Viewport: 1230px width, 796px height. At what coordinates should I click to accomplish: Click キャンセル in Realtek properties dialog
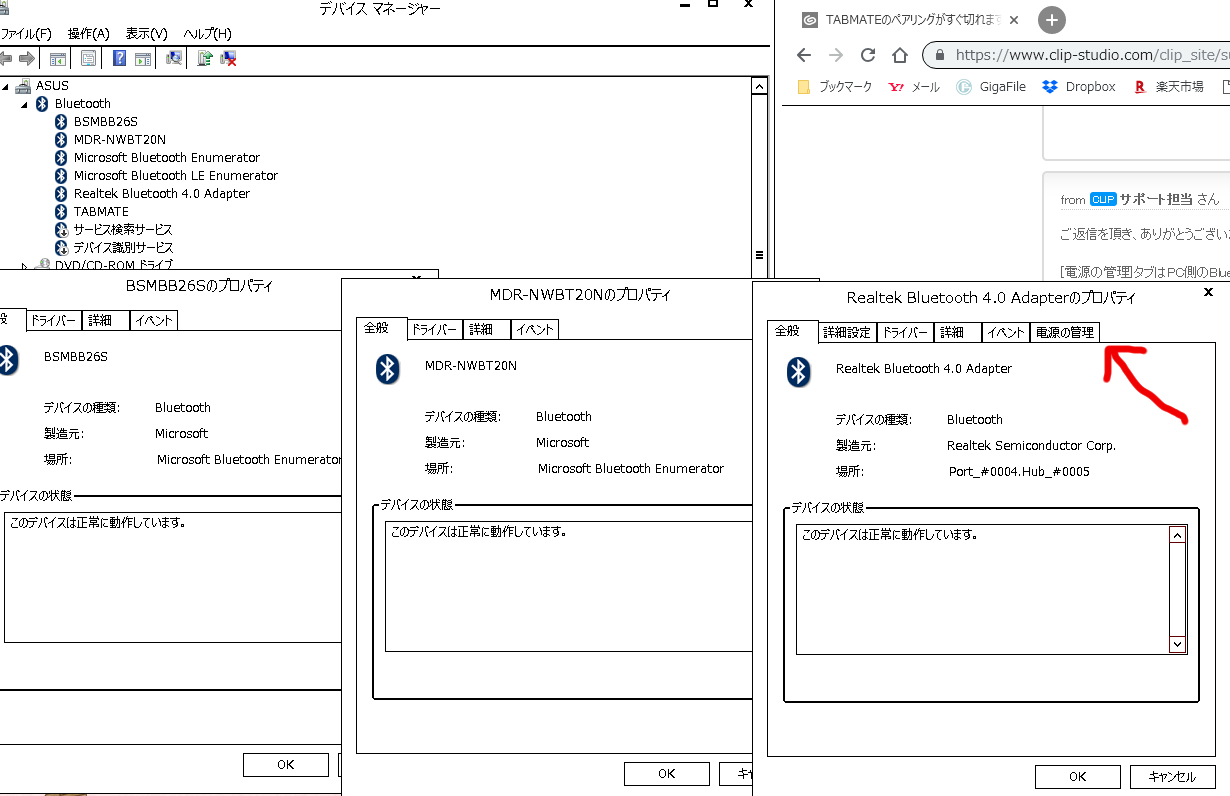pyautogui.click(x=1172, y=776)
